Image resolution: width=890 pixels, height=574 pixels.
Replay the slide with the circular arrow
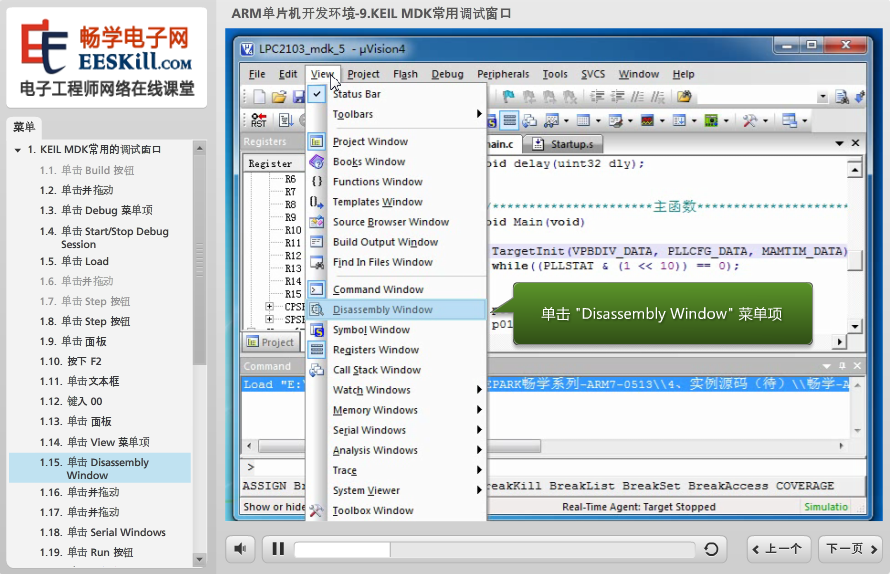pos(711,549)
